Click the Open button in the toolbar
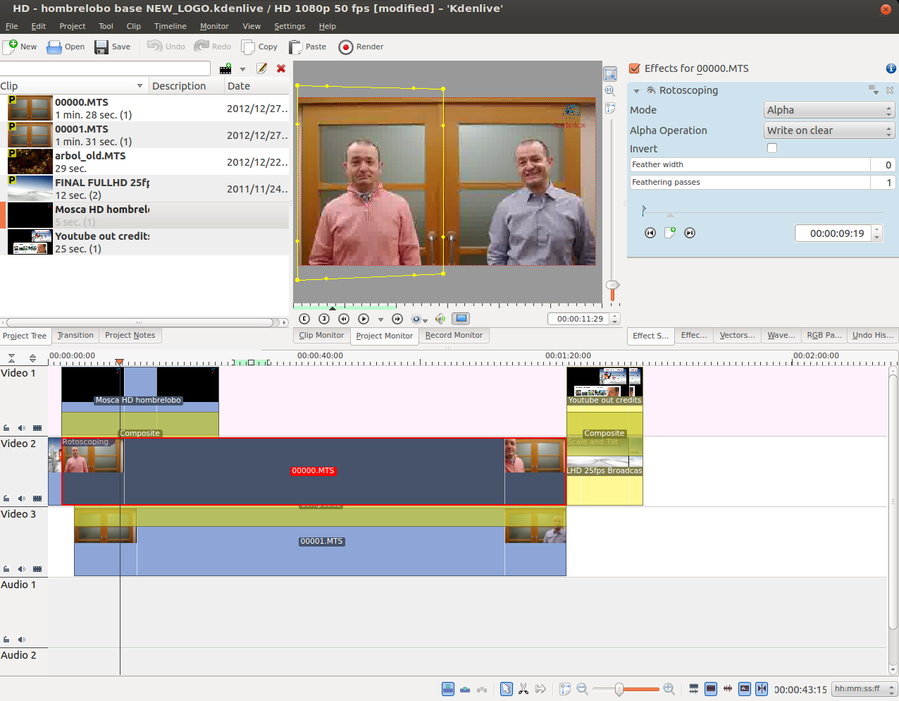899x701 pixels. [66, 47]
